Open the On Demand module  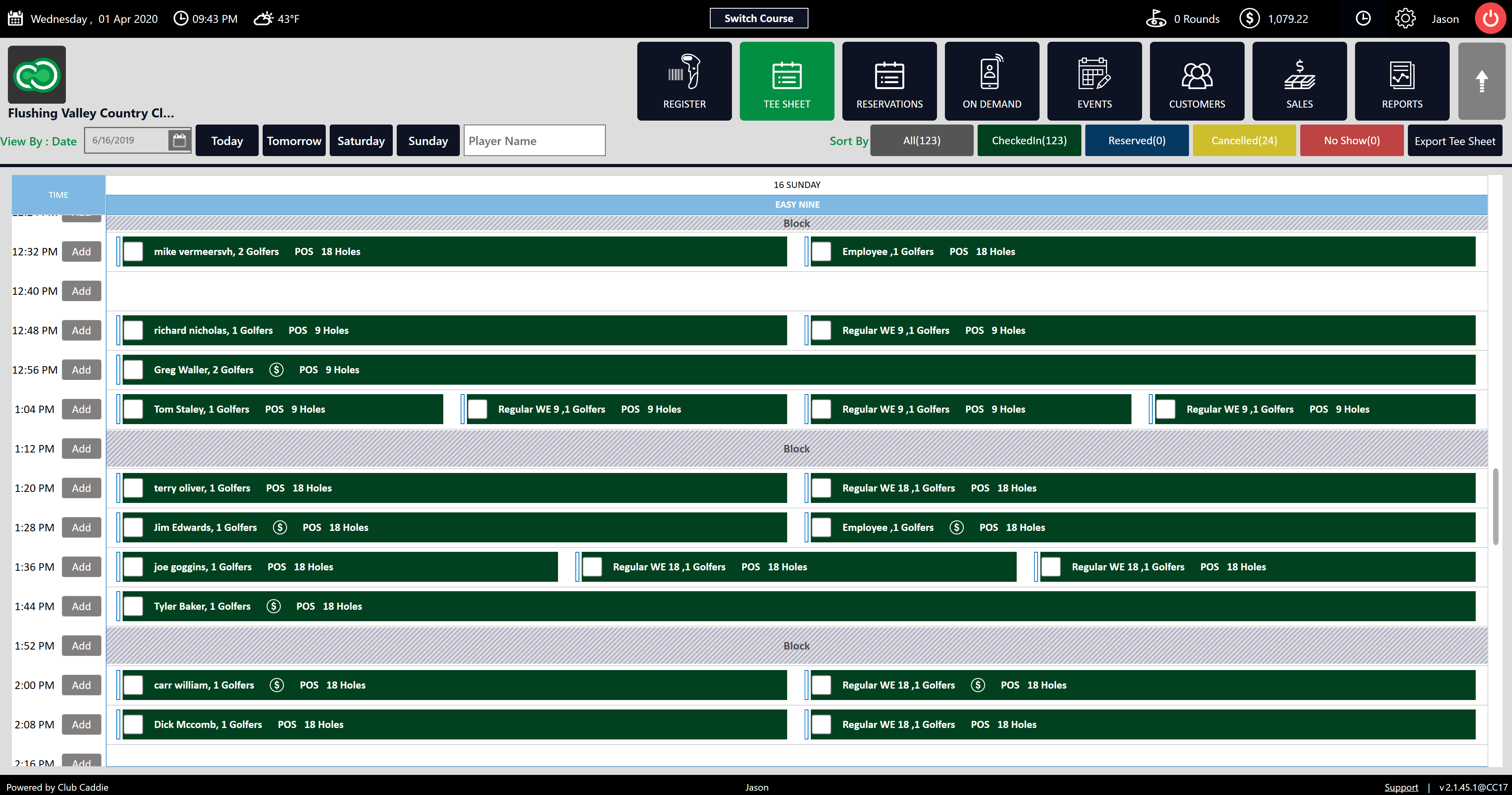click(x=992, y=81)
